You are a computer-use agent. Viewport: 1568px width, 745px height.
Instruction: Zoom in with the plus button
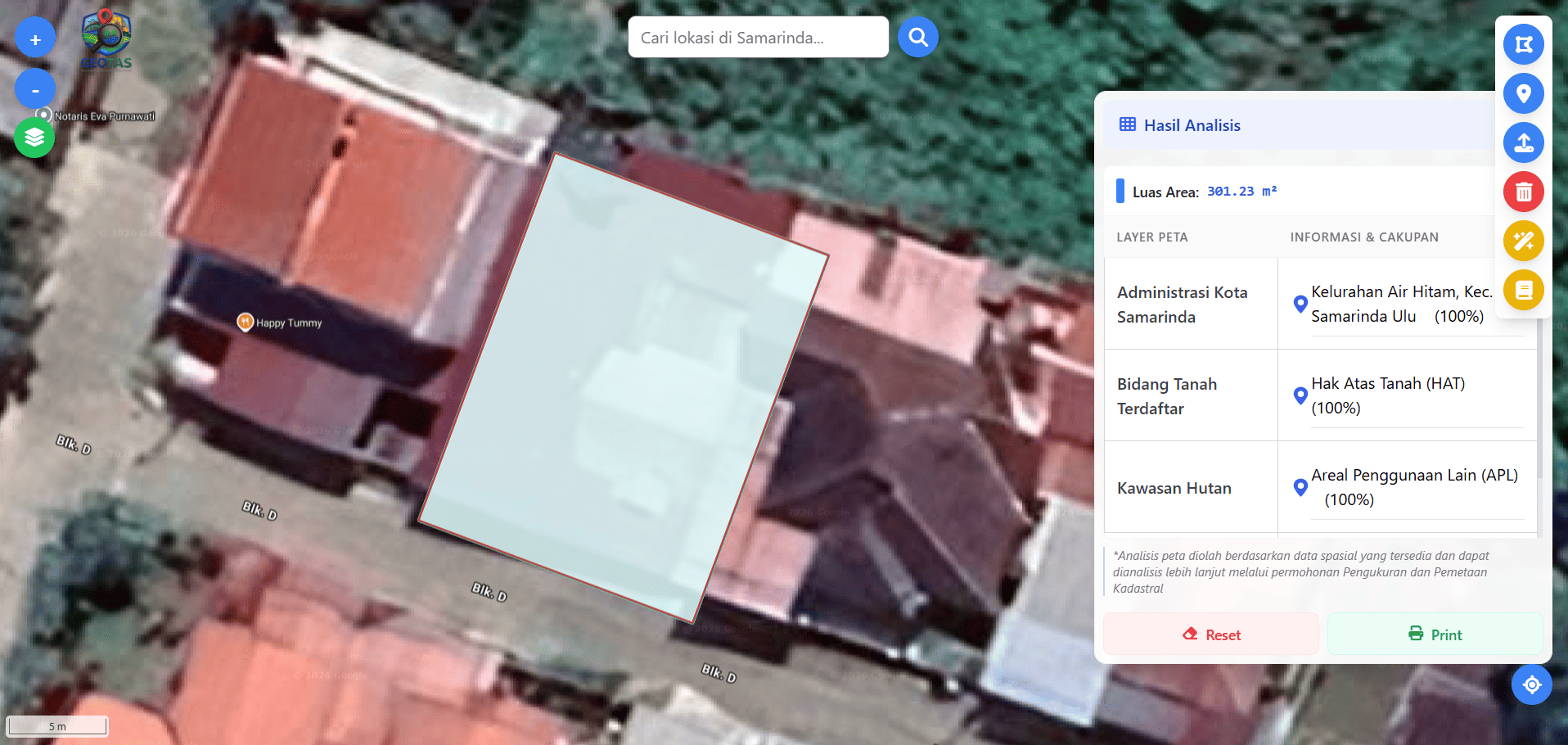(35, 39)
